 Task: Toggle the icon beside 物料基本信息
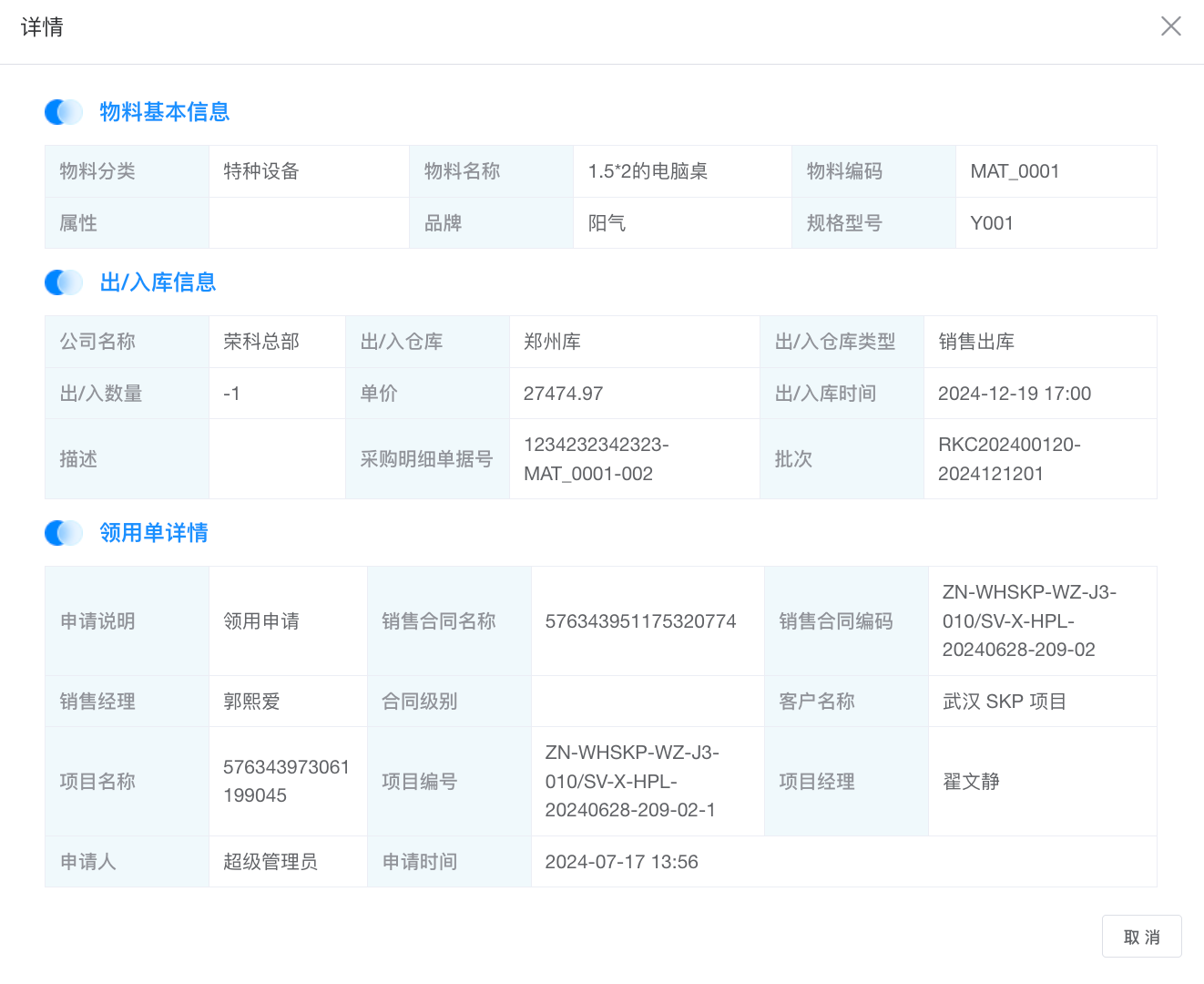point(64,112)
